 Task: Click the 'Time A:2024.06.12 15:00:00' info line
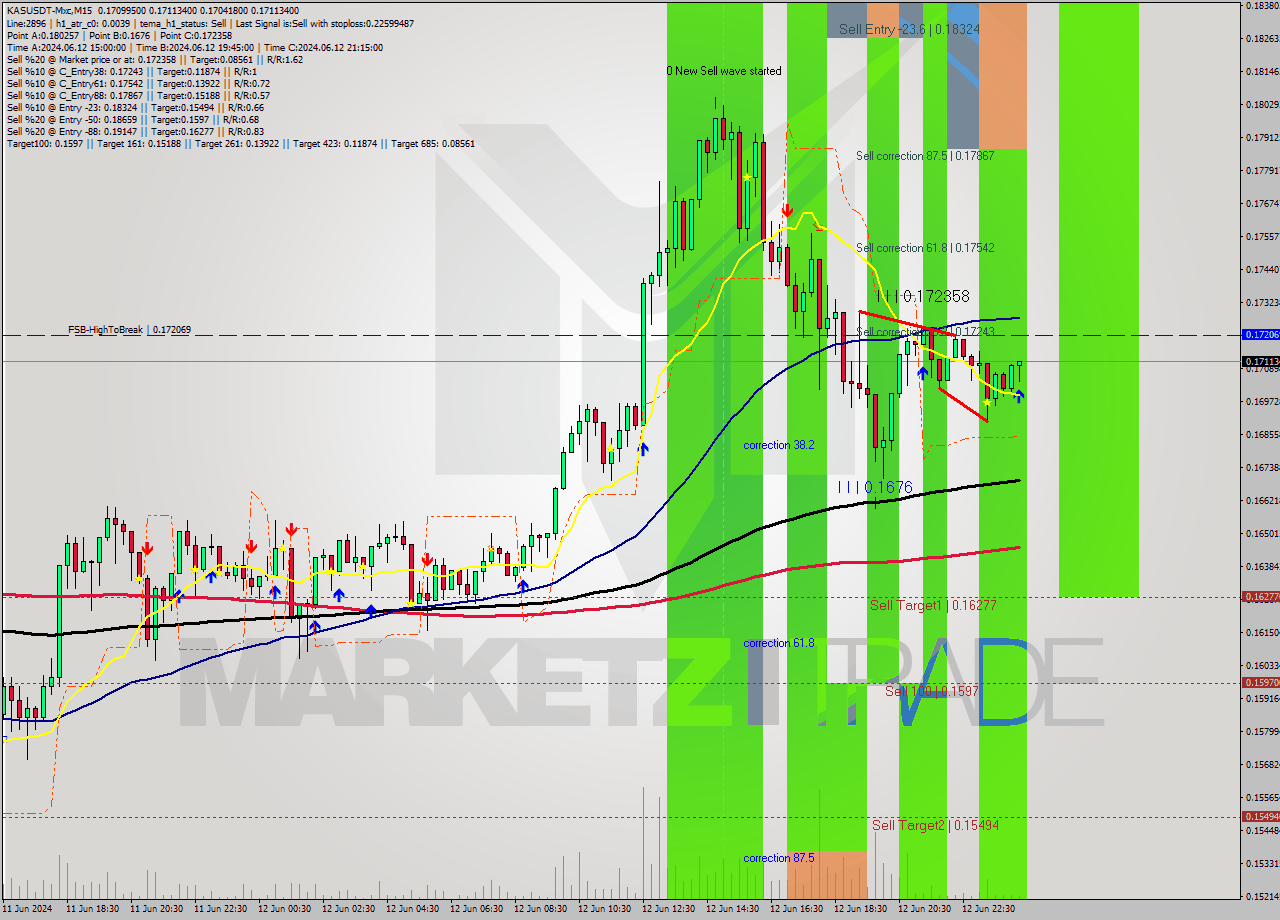click(x=194, y=47)
